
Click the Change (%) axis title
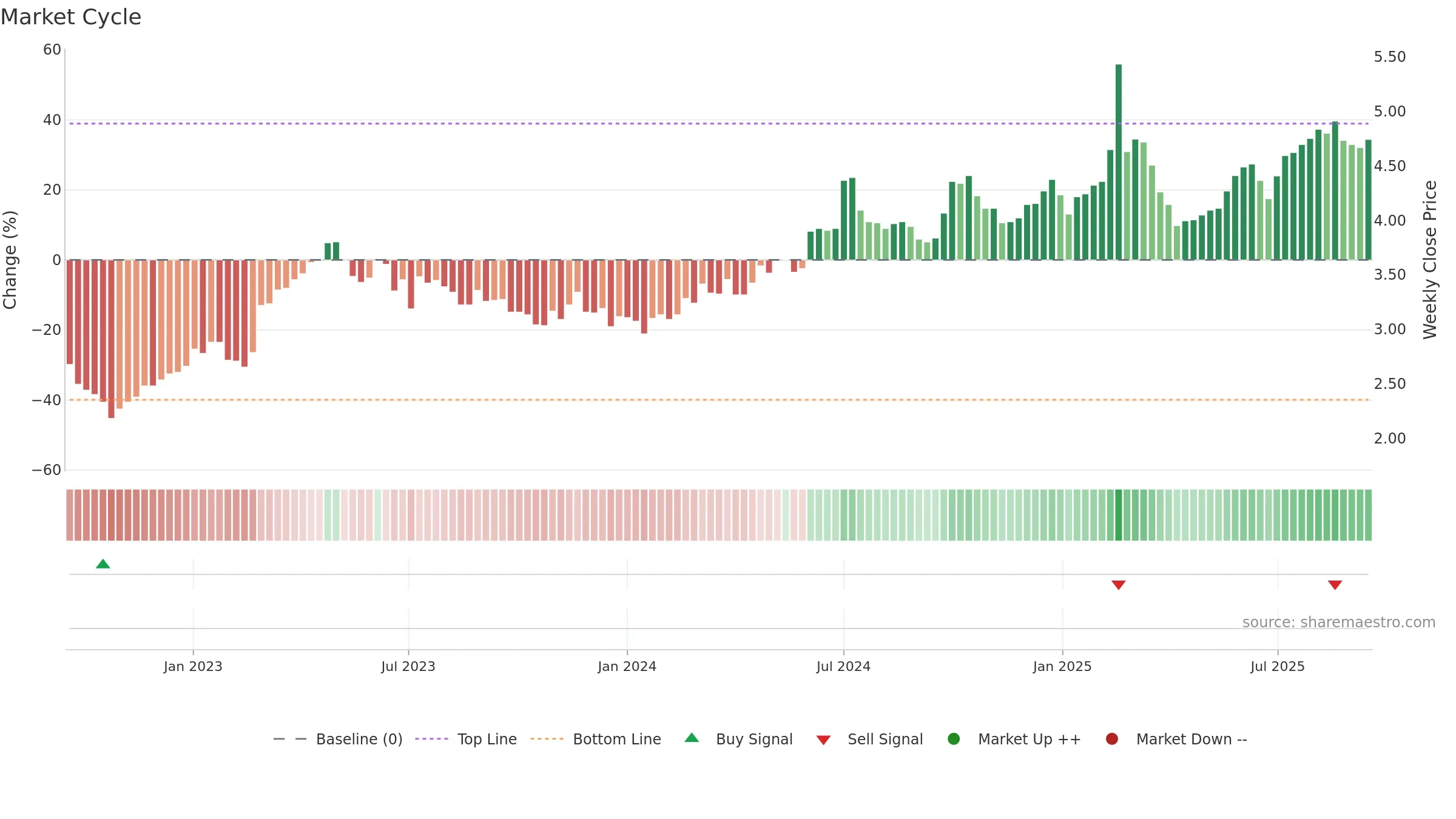[x=10, y=260]
